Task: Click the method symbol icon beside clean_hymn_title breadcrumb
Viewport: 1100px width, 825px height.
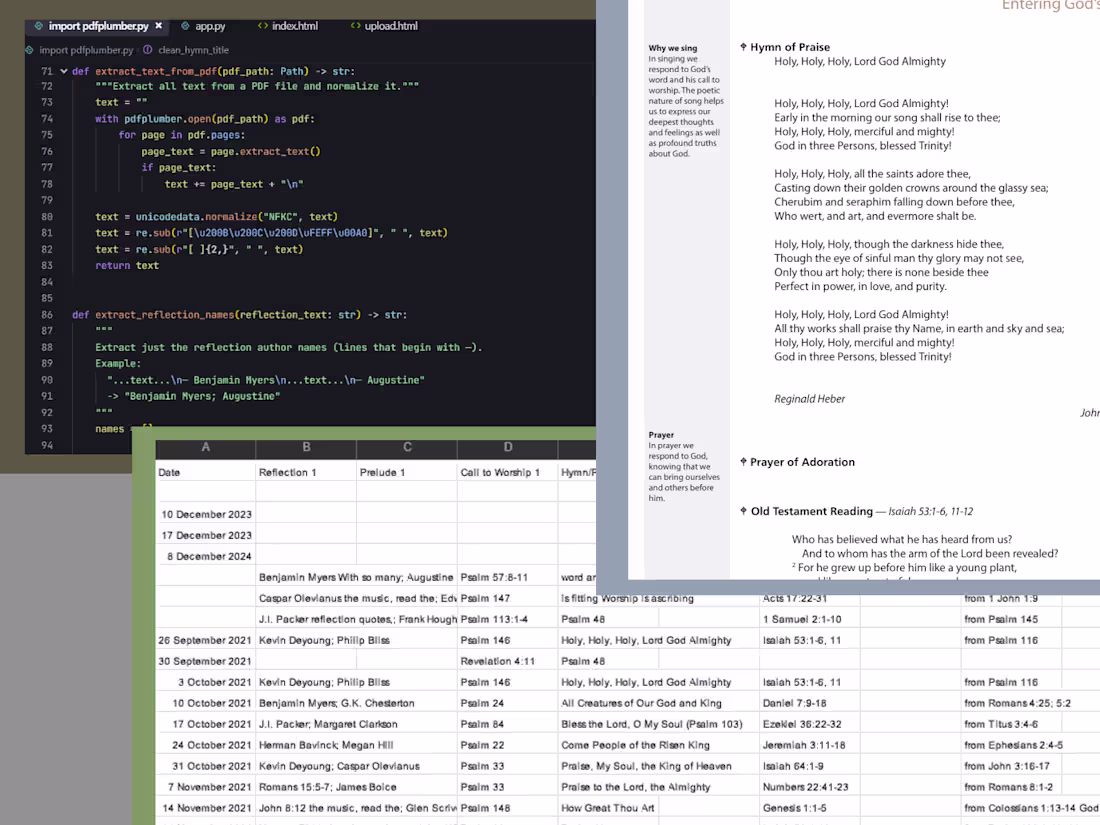Action: [147, 48]
